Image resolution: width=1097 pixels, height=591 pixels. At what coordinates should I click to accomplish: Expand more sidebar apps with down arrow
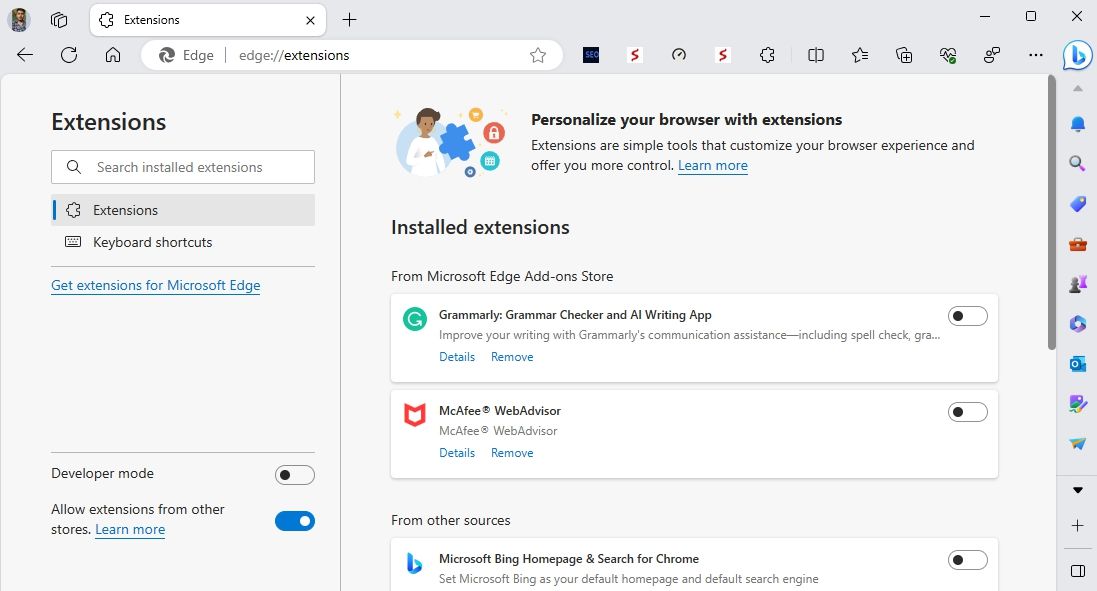(x=1077, y=490)
